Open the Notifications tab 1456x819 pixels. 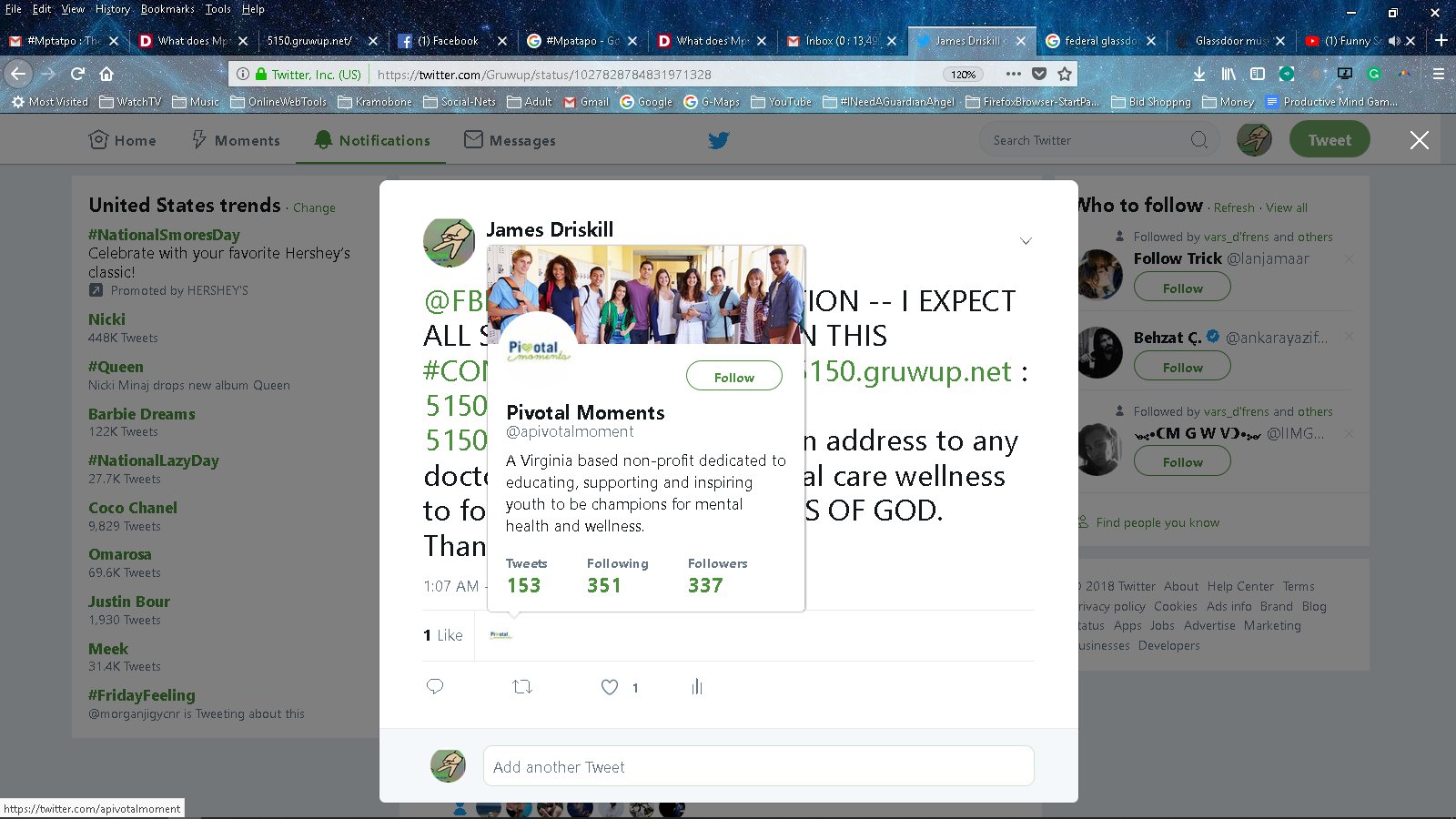(x=371, y=140)
